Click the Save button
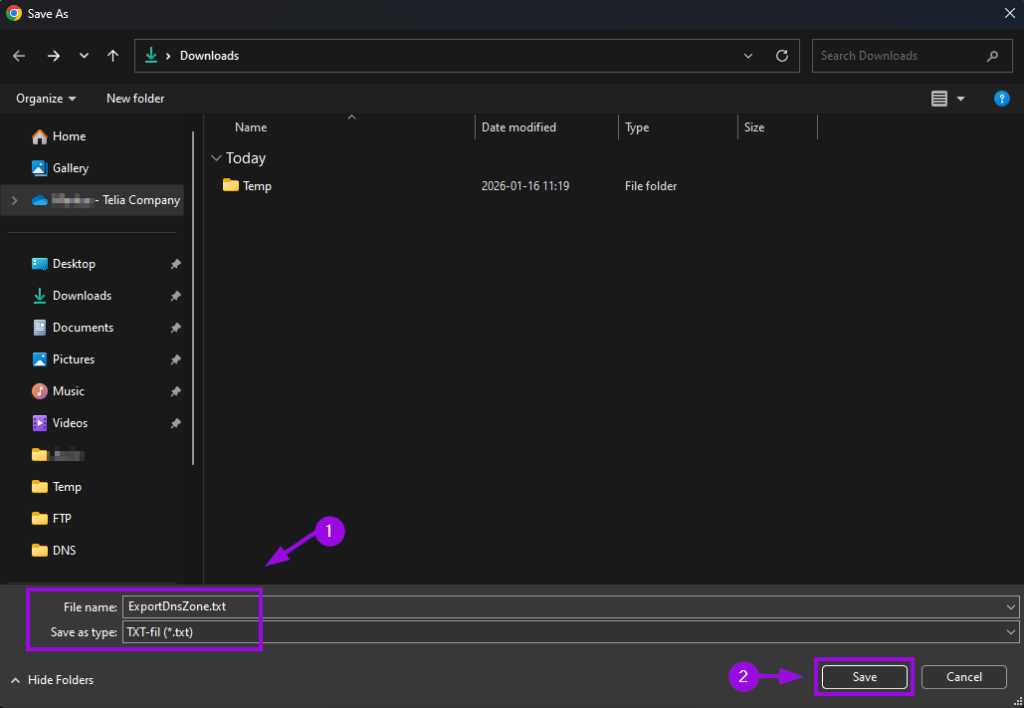Screen dimensions: 1024x708 pyautogui.click(x=864, y=677)
